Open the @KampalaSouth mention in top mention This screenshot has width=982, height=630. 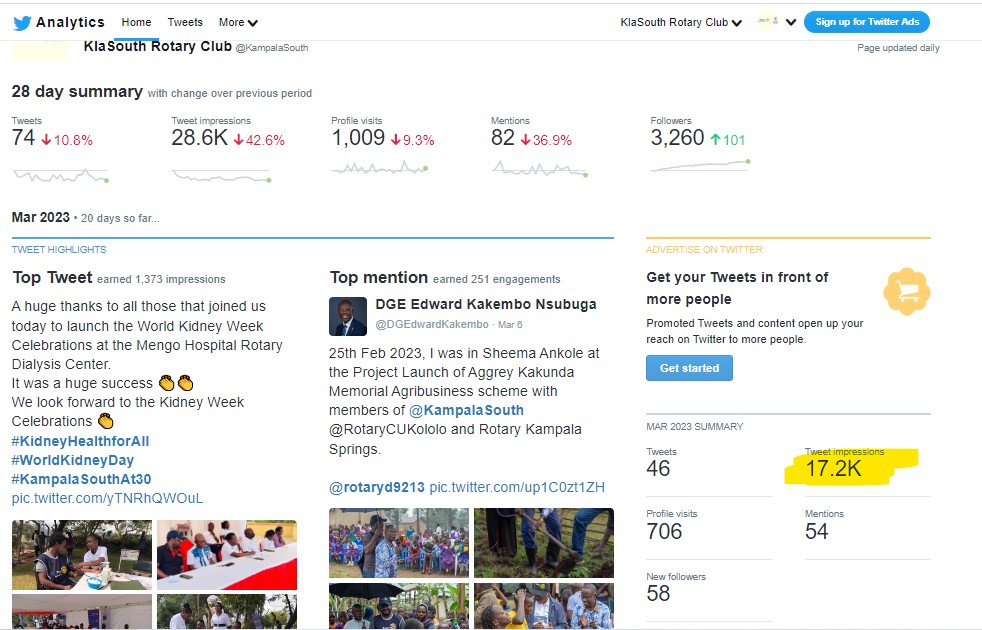coord(466,410)
